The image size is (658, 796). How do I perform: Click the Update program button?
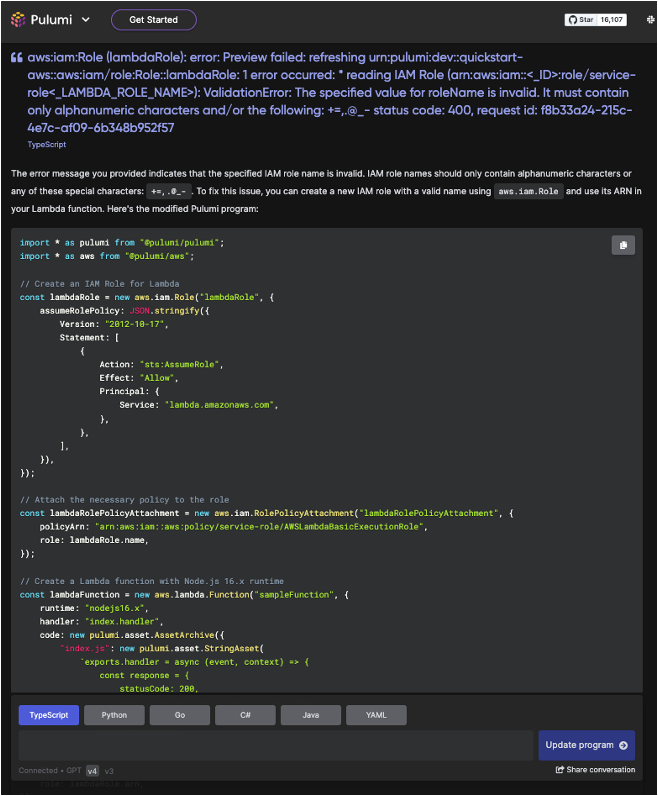[x=586, y=745]
